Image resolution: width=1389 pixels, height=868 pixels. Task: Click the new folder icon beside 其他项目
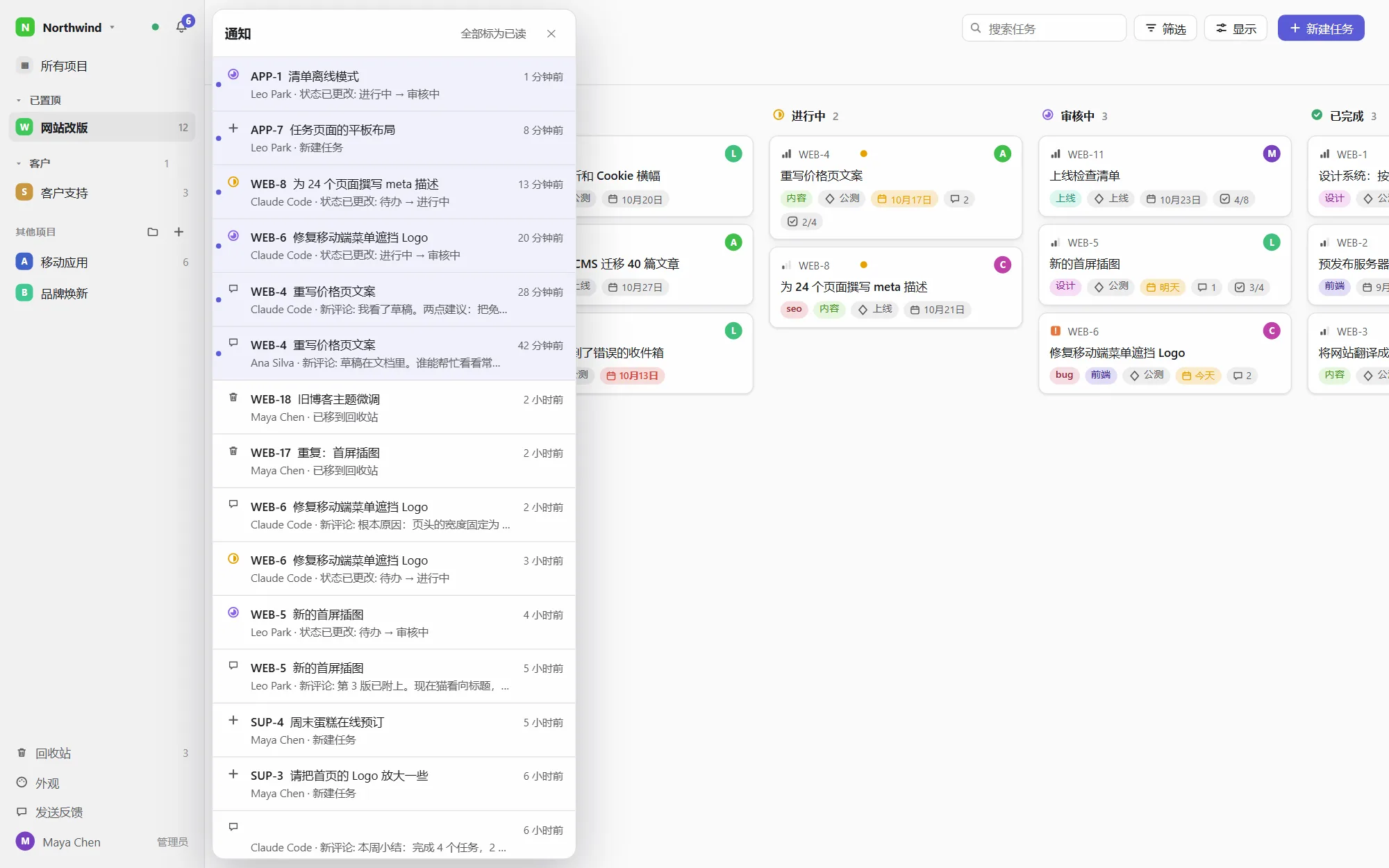153,232
